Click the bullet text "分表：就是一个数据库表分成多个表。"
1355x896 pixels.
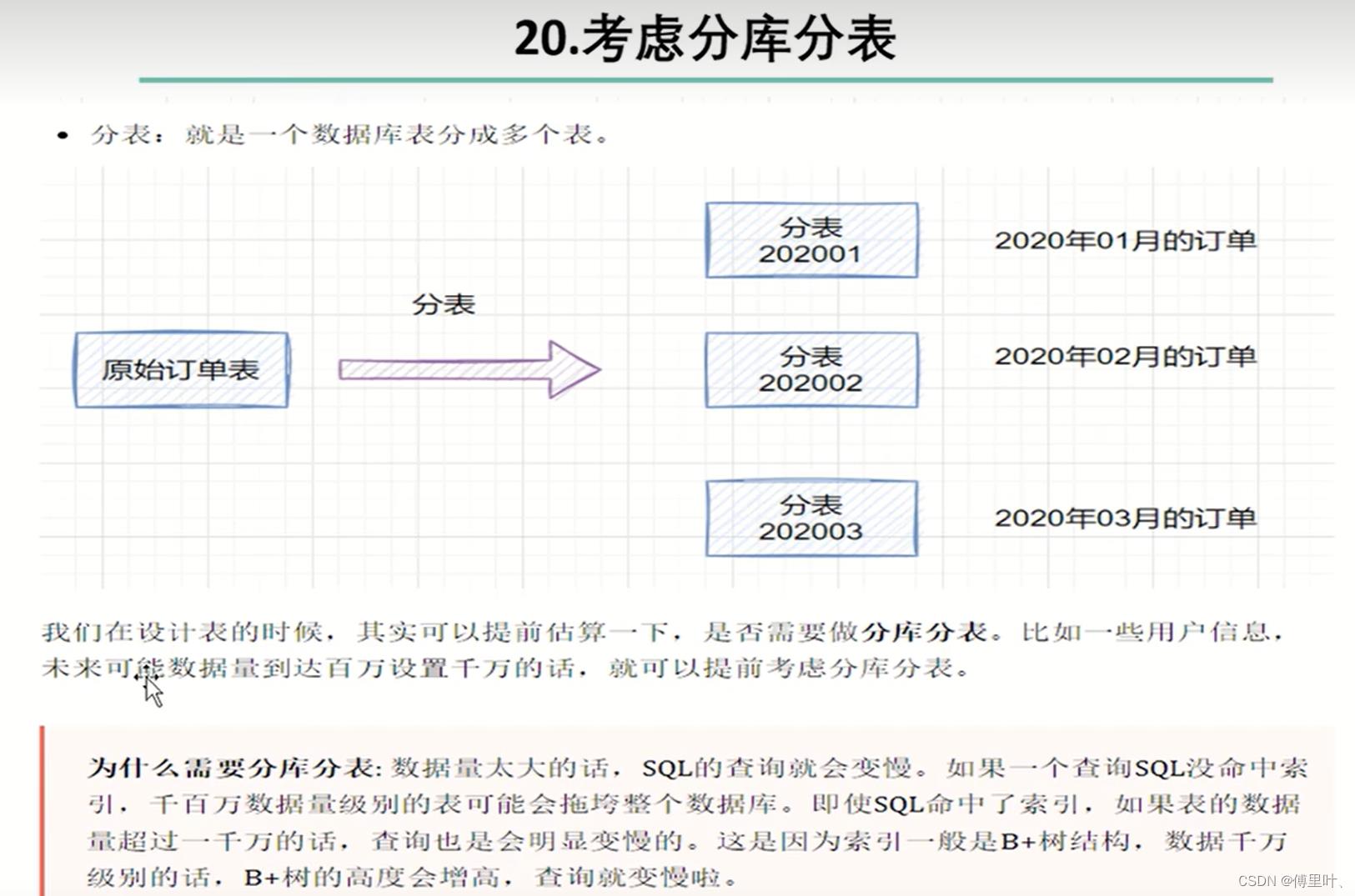tap(351, 134)
